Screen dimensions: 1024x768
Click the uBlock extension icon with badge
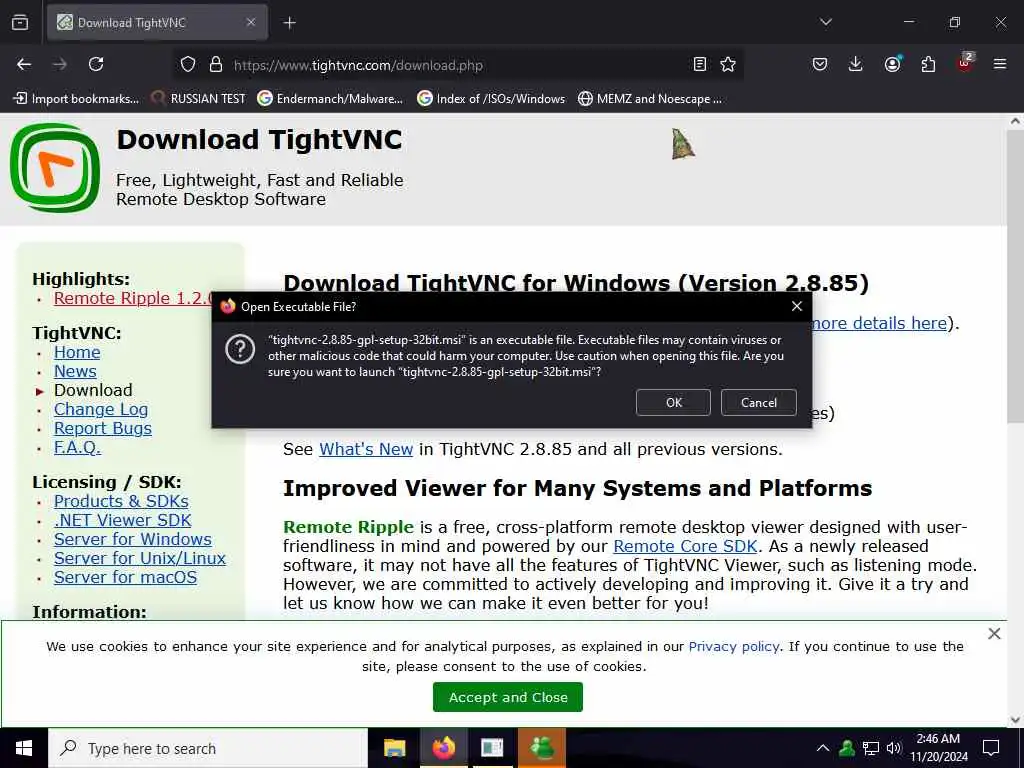[x=965, y=63]
